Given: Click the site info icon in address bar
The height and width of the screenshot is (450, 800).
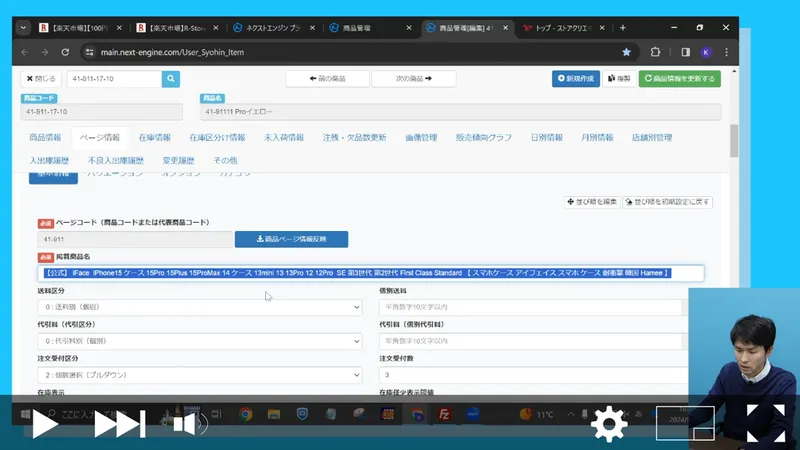Looking at the screenshot, I should click(89, 52).
